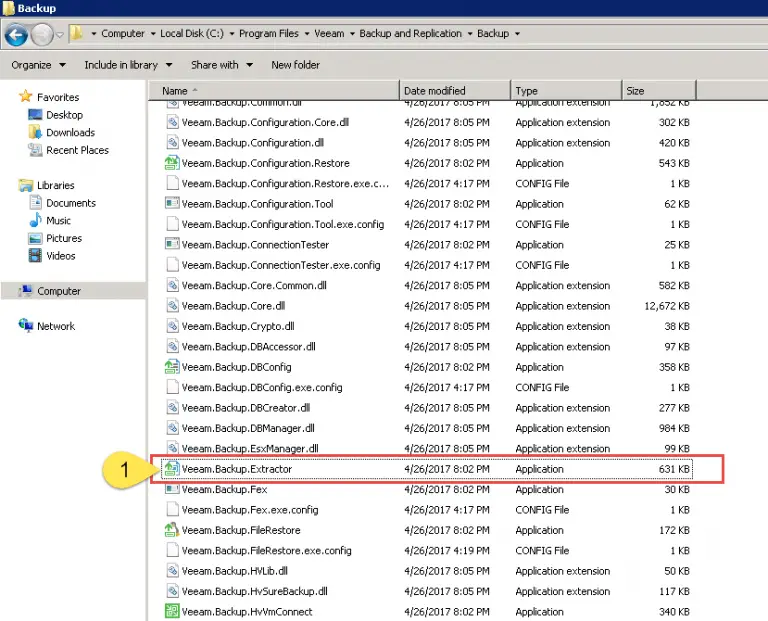
Task: Sort by Type column header
Action: [x=566, y=91]
